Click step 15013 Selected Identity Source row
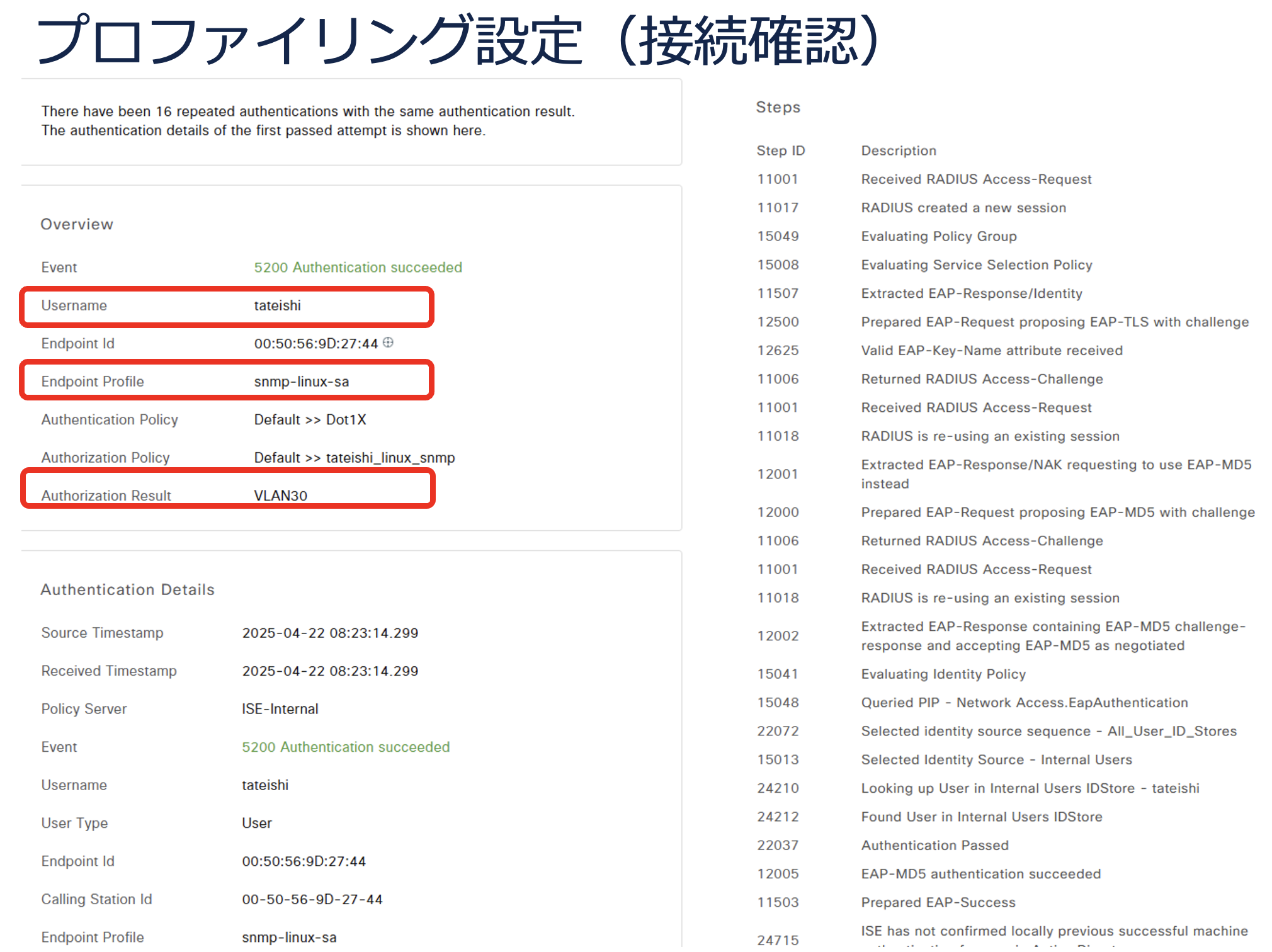1272x952 pixels. (x=996, y=759)
